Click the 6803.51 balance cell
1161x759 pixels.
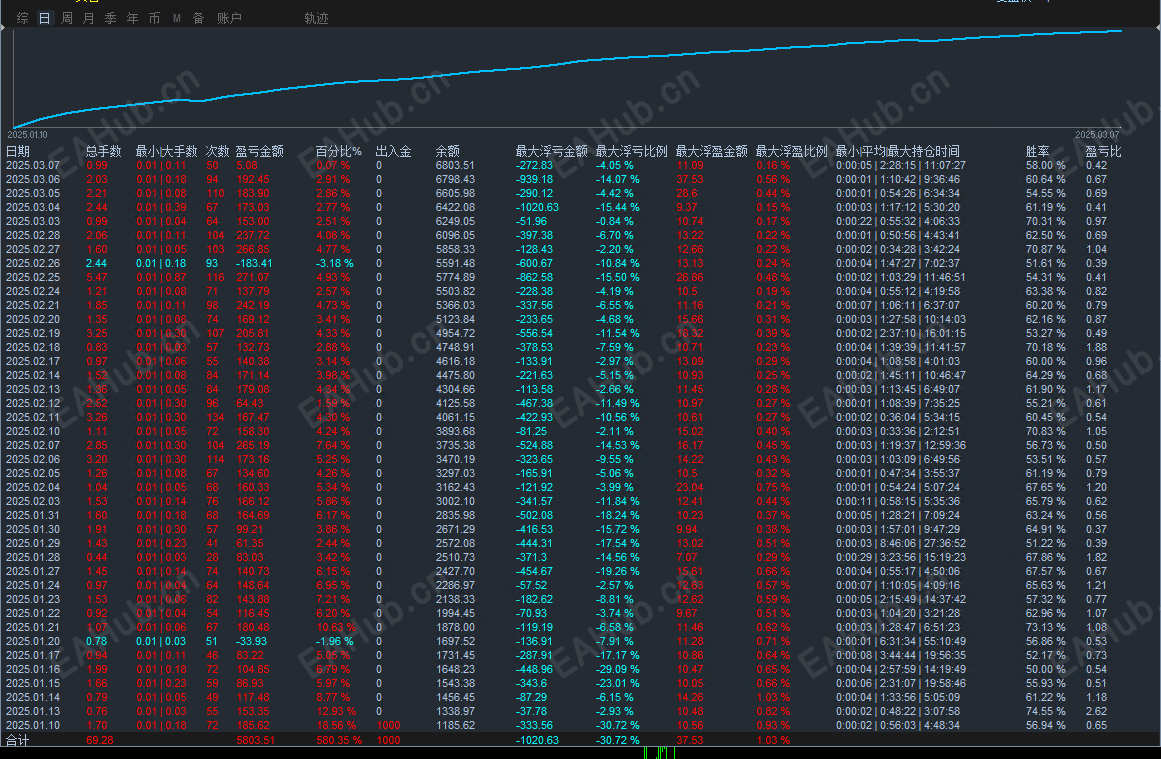click(455, 165)
